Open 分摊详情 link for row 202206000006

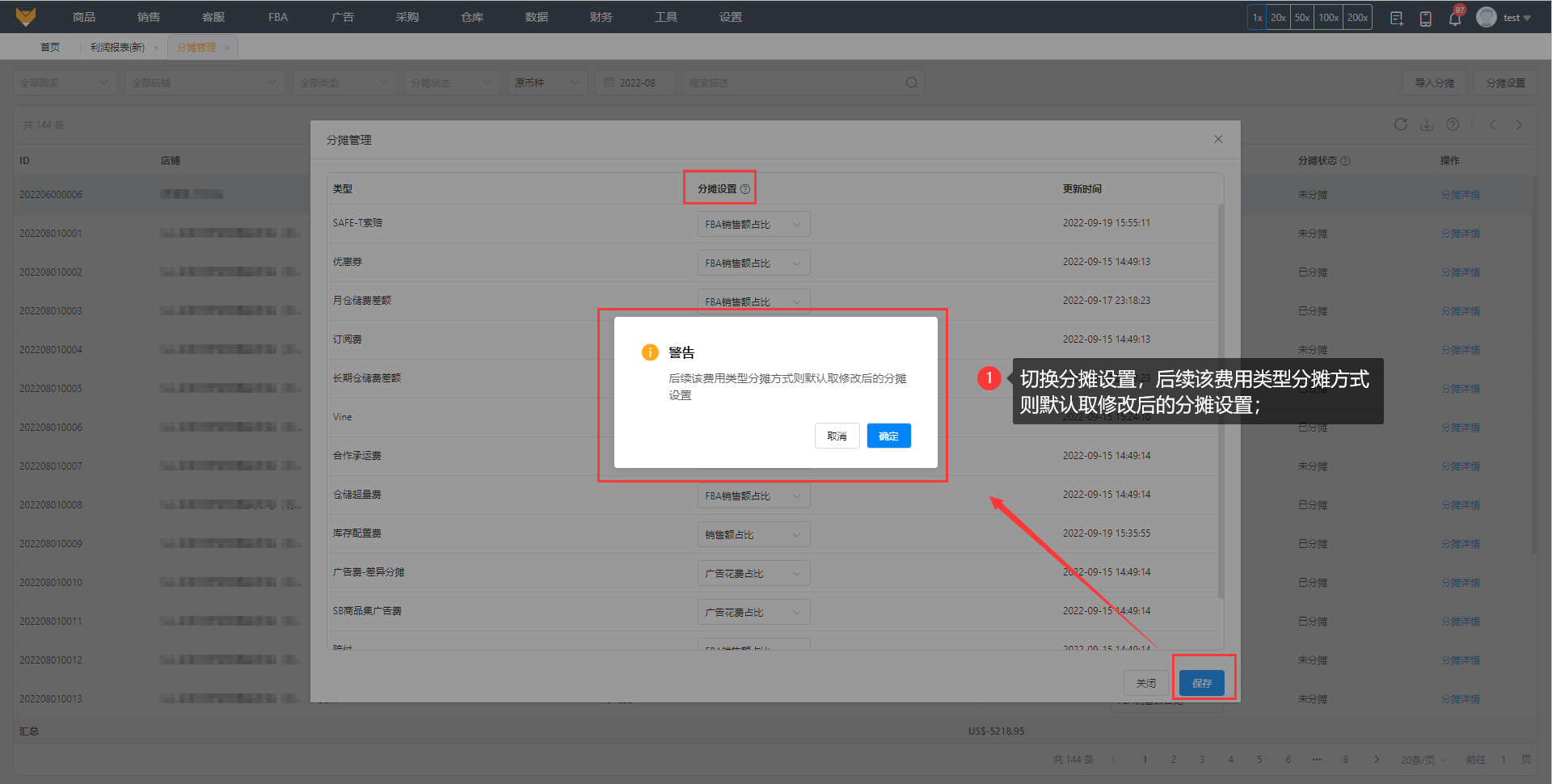coord(1461,195)
